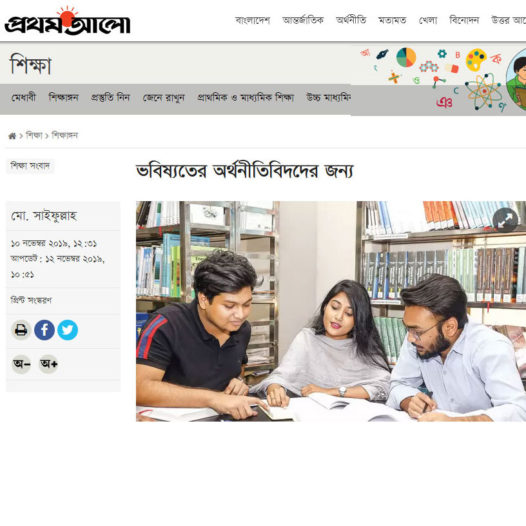
Task: Share article on Facebook
Action: 44,330
